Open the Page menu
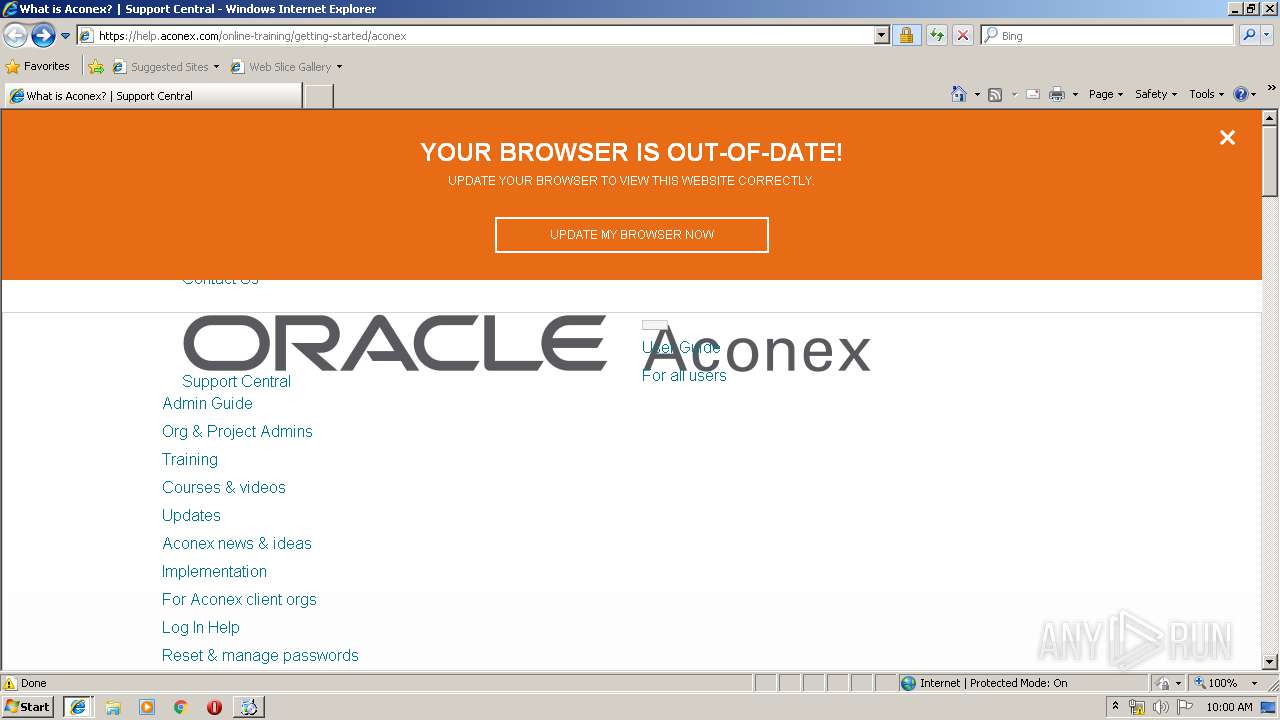Screen dimensions: 1280x720 1105,94
